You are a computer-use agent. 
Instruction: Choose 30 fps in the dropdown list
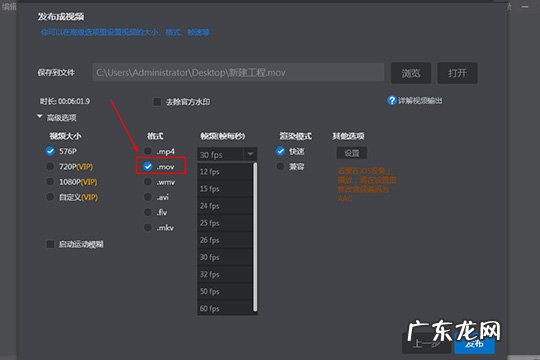tap(225, 257)
